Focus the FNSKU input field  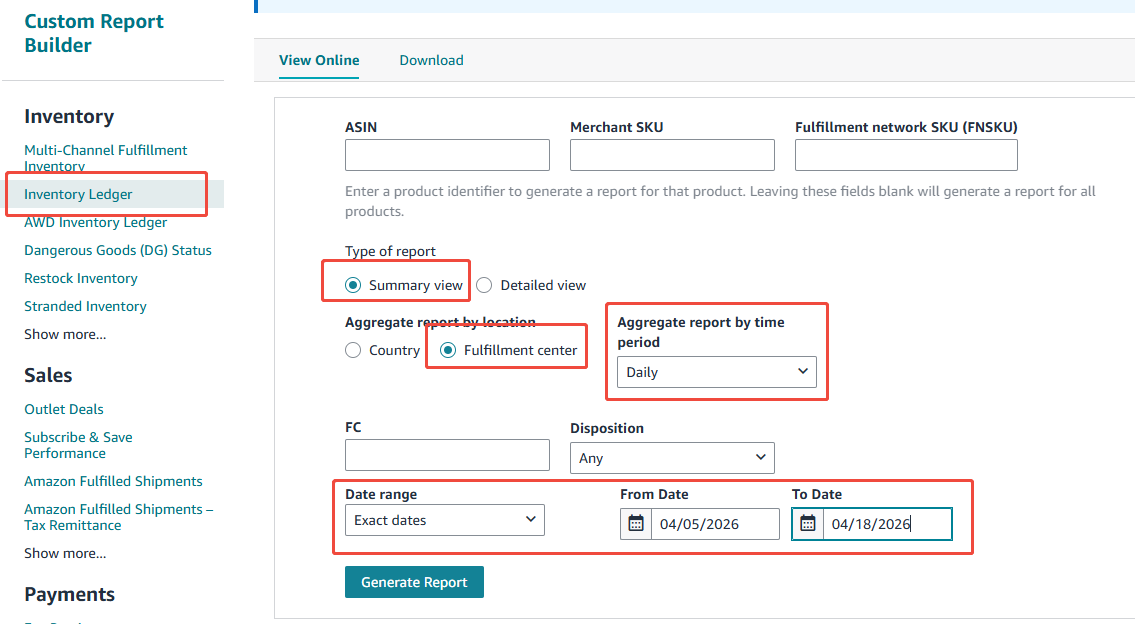906,155
